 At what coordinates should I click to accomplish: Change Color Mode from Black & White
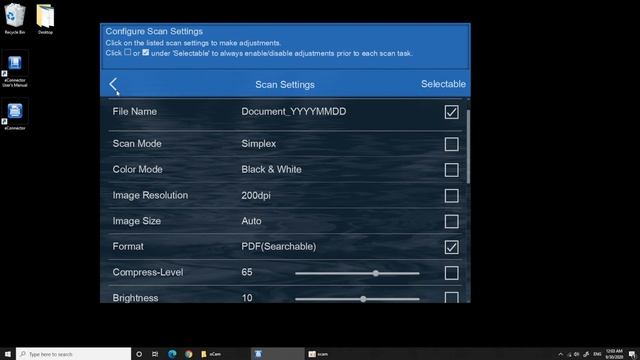(271, 169)
